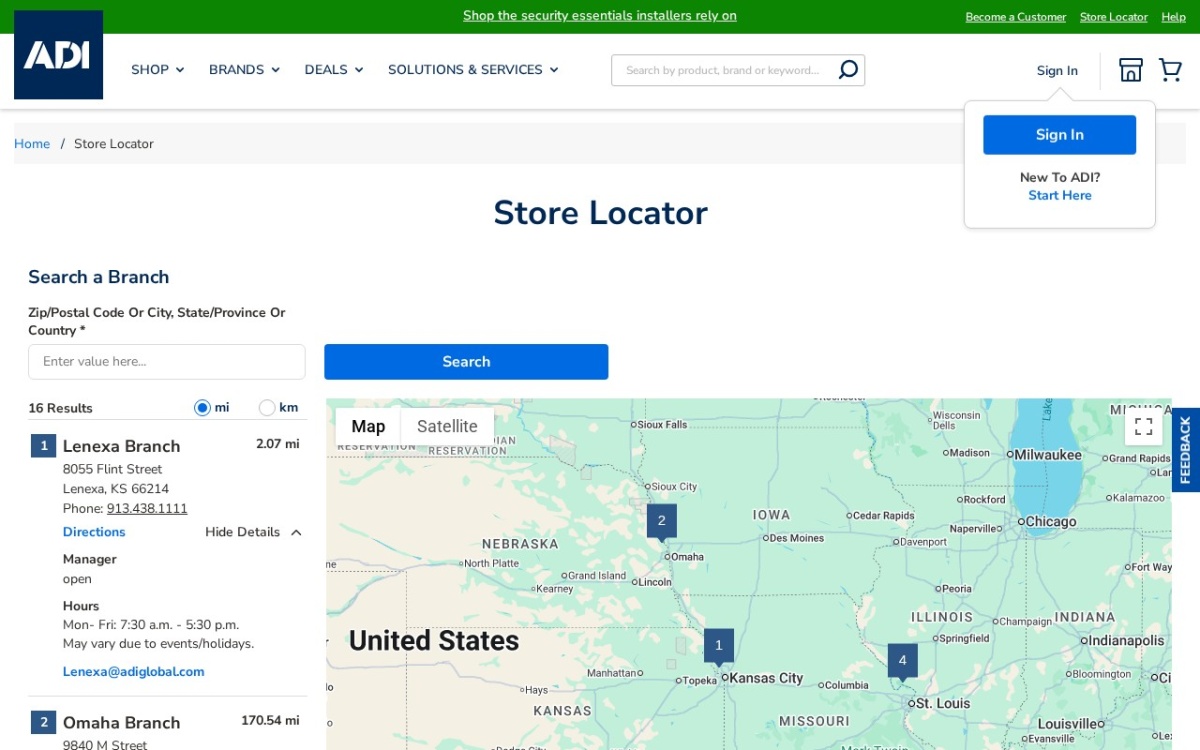Click the 2.07 mi distance

point(278,444)
